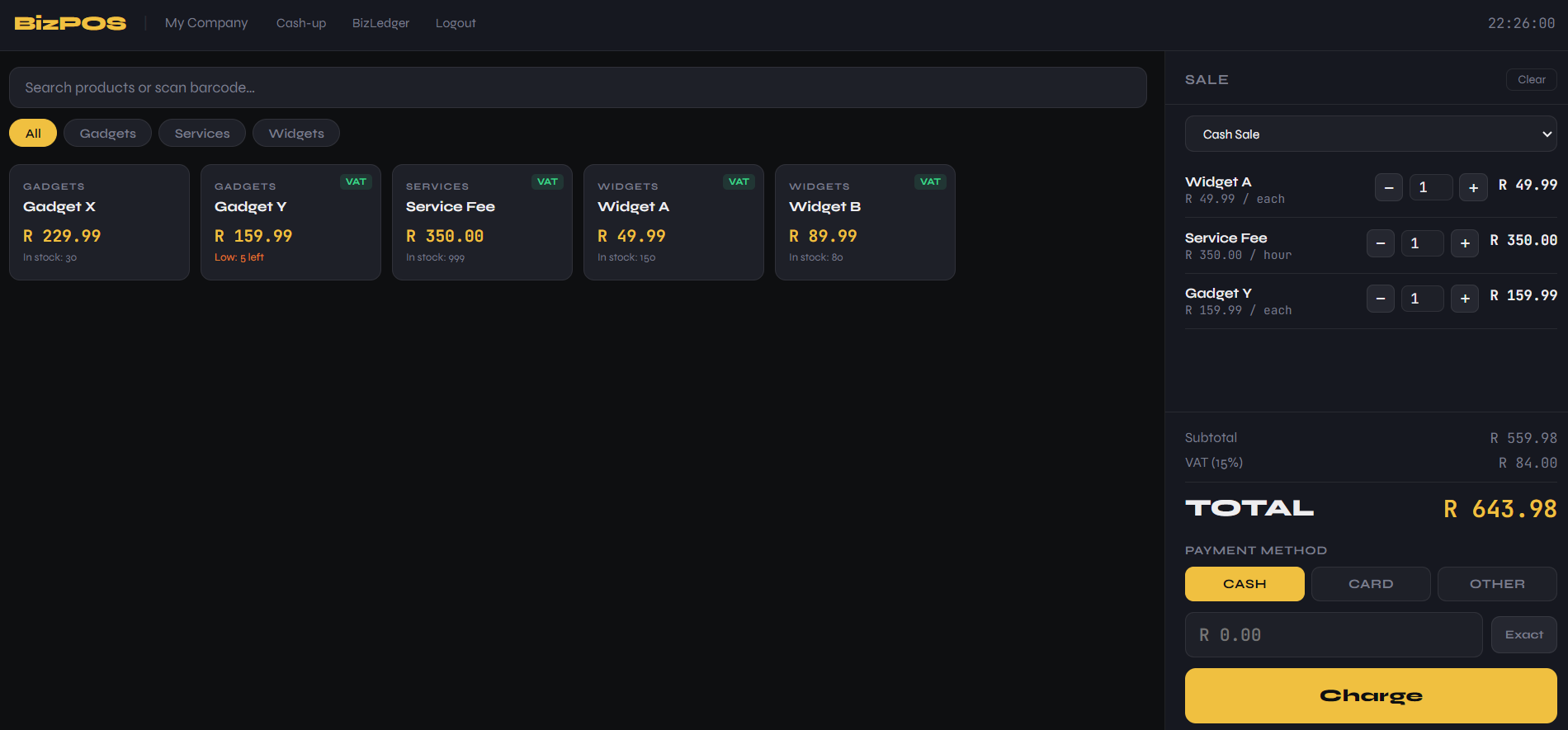Click VAT badge on Widget A card

[x=739, y=181]
